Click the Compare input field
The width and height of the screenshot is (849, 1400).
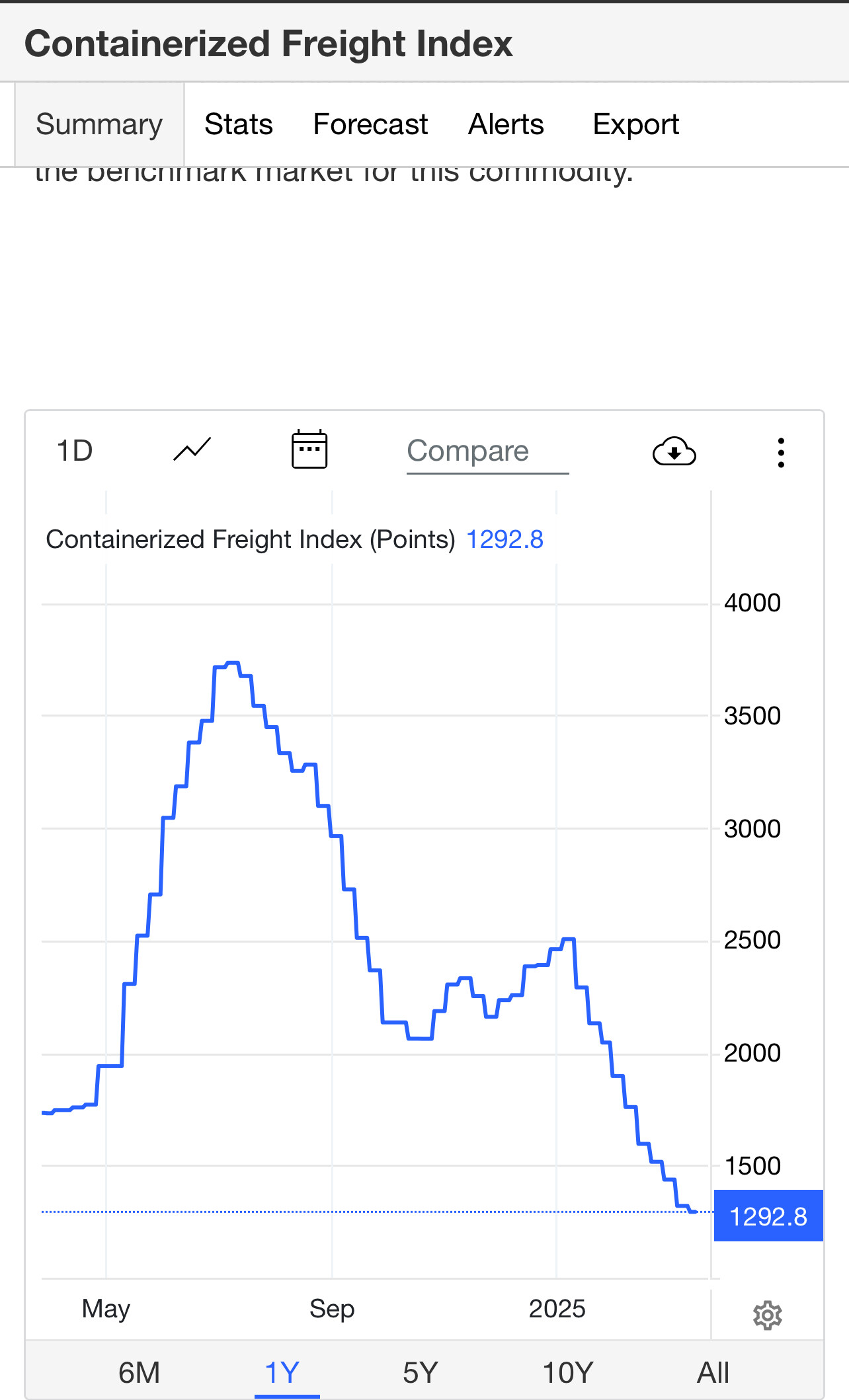(x=487, y=451)
